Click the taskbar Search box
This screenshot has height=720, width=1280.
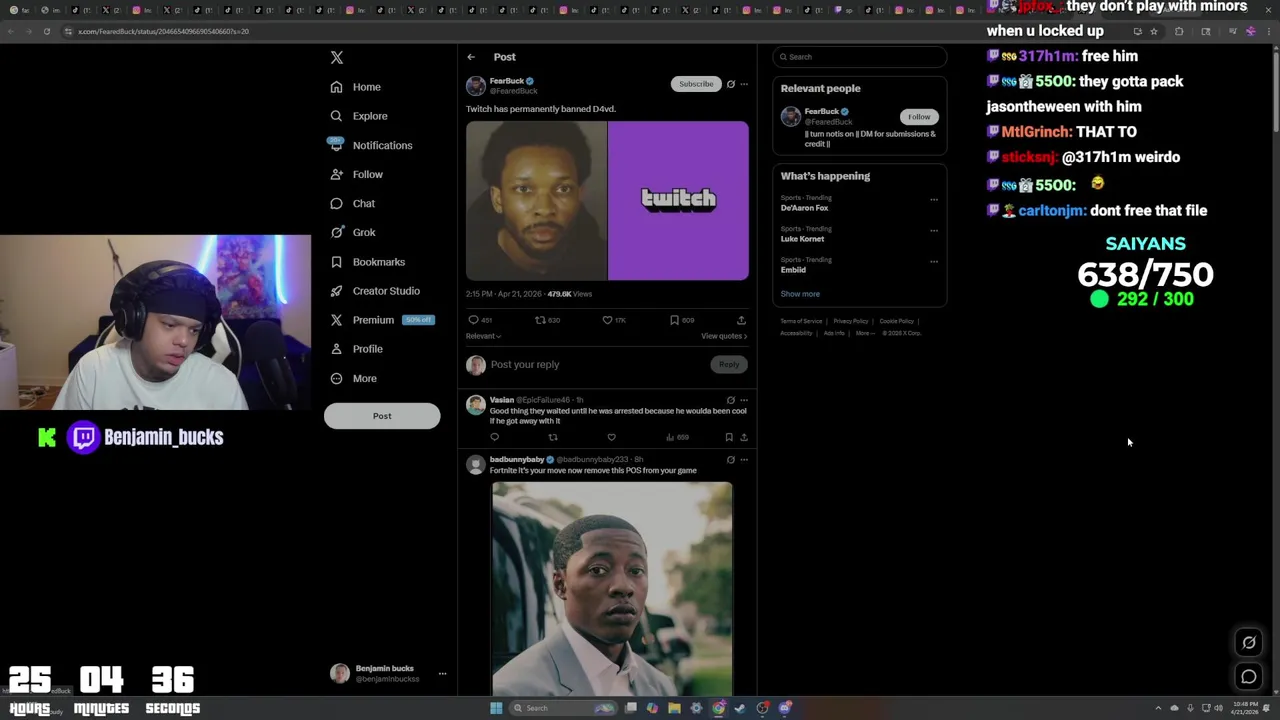tap(565, 708)
